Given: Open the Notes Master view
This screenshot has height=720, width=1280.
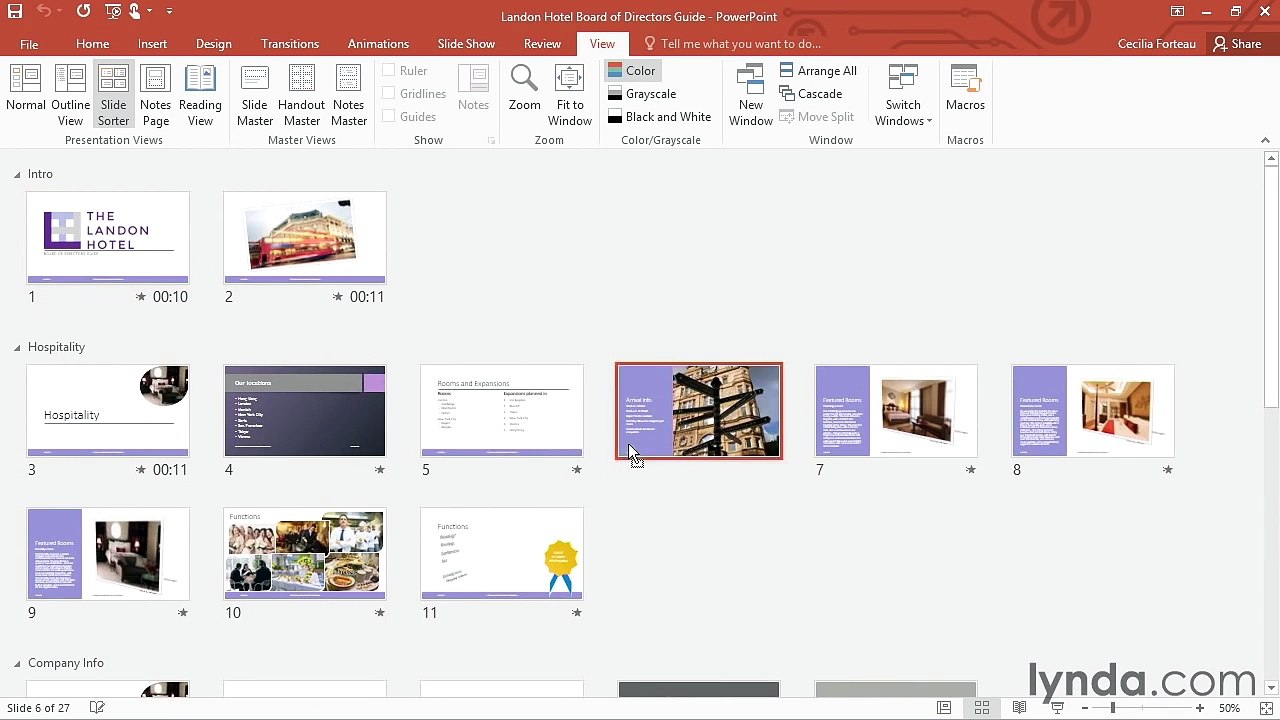Looking at the screenshot, I should tap(348, 96).
